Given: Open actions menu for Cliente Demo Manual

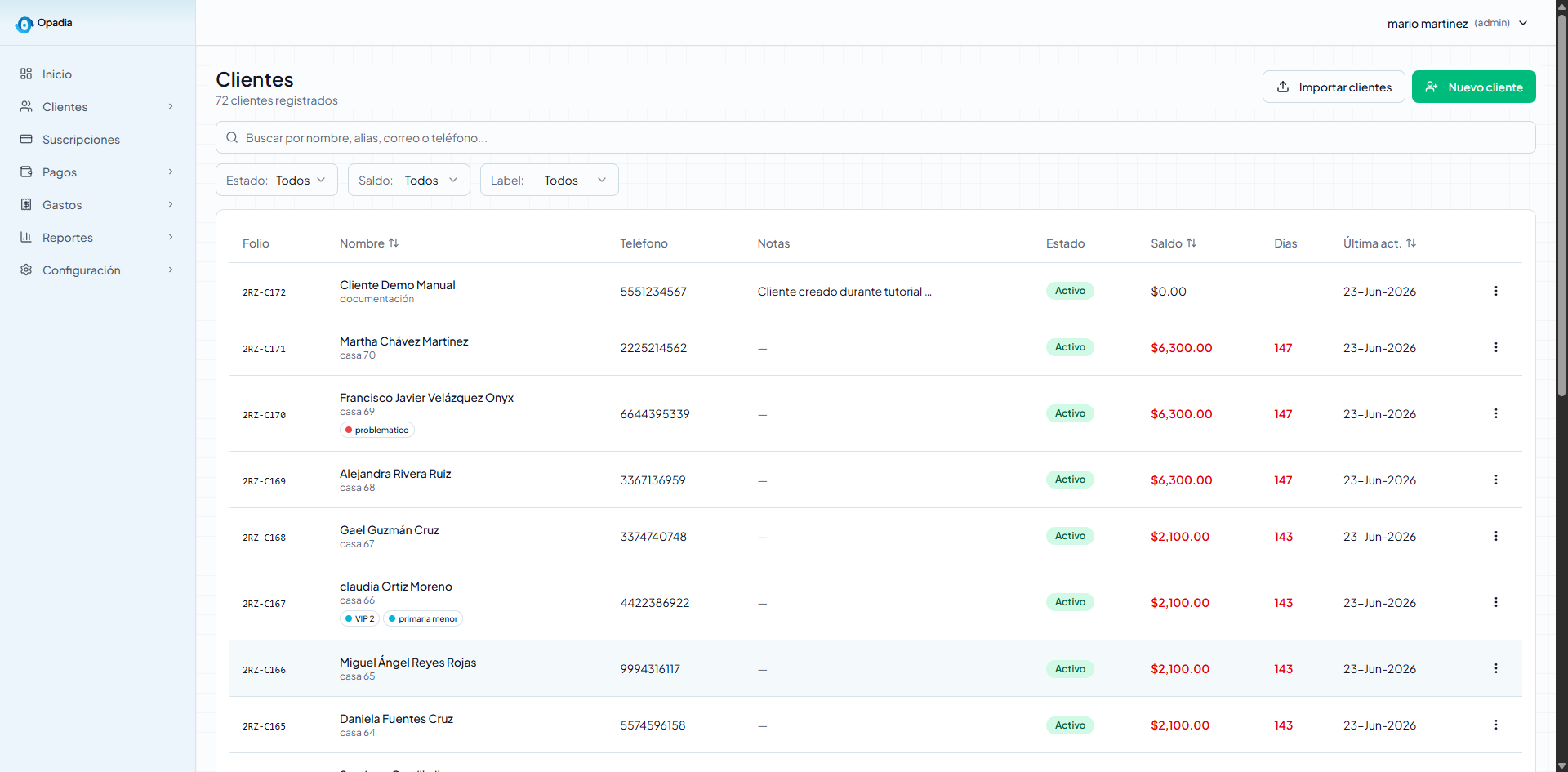Looking at the screenshot, I should tap(1496, 291).
